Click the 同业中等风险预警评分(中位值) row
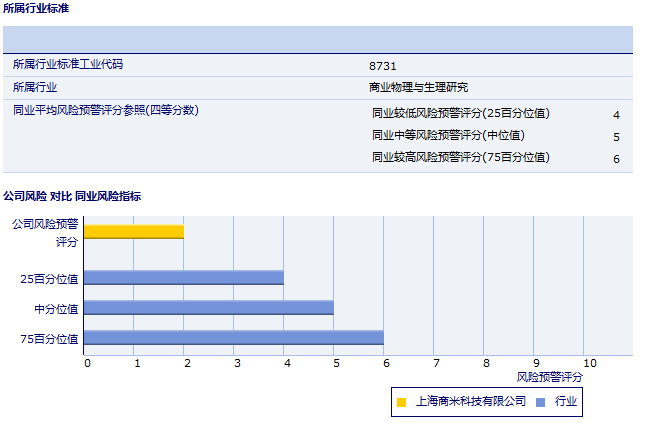The width and height of the screenshot is (646, 424). click(x=448, y=136)
